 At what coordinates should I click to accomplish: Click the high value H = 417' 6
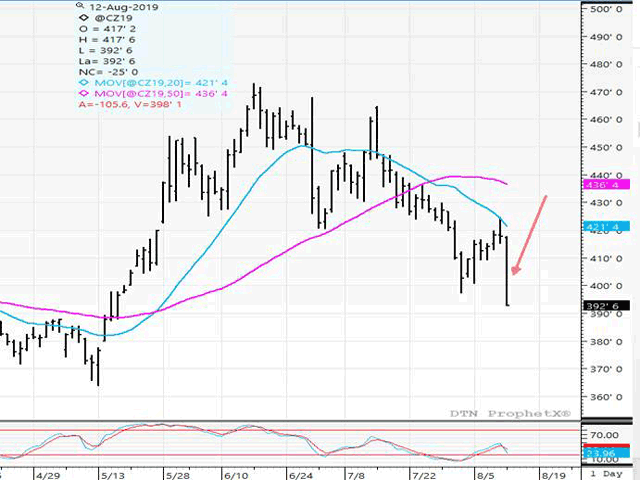[x=107, y=40]
